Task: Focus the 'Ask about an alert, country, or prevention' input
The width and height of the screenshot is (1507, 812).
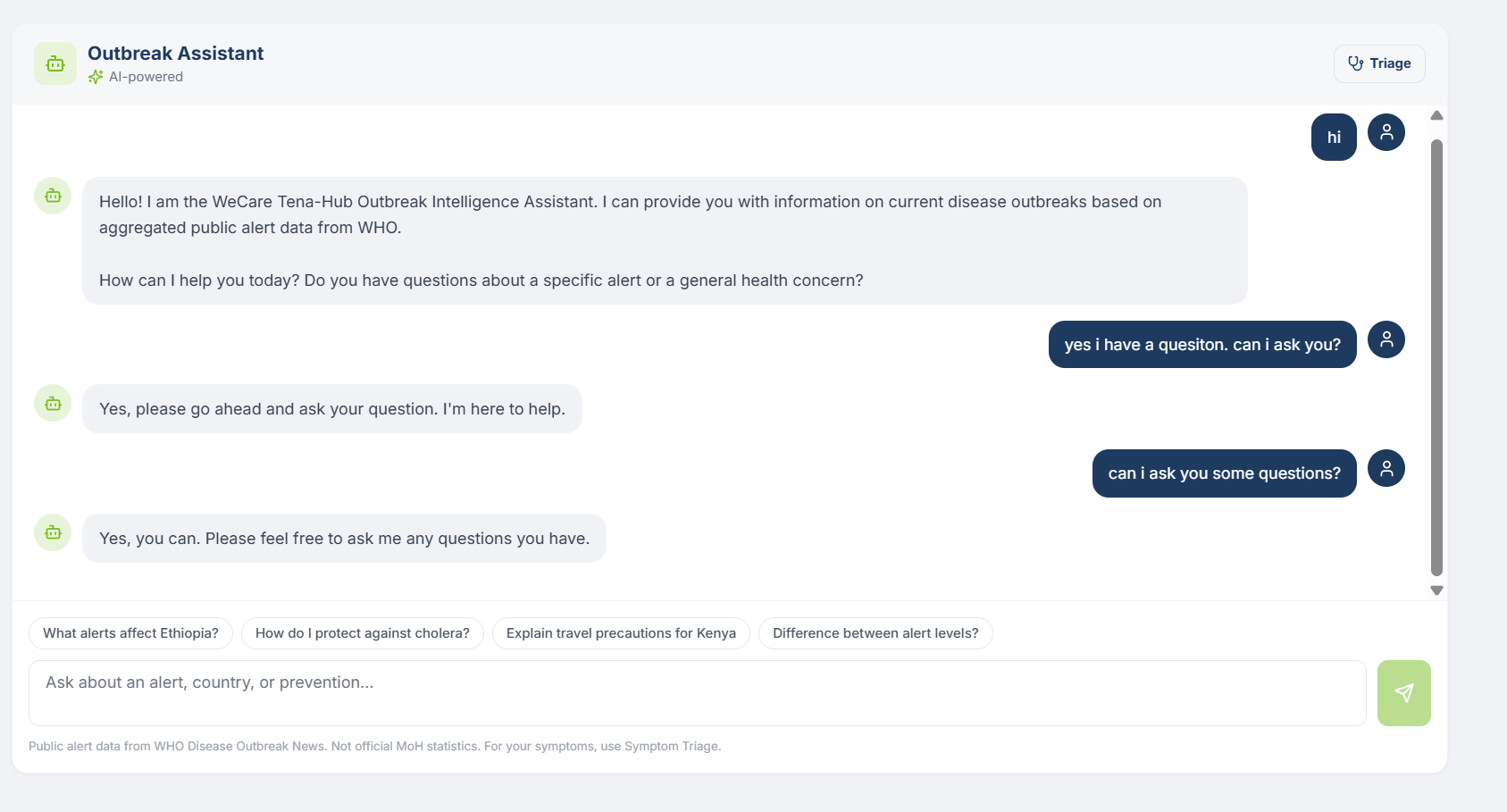Action: point(698,693)
